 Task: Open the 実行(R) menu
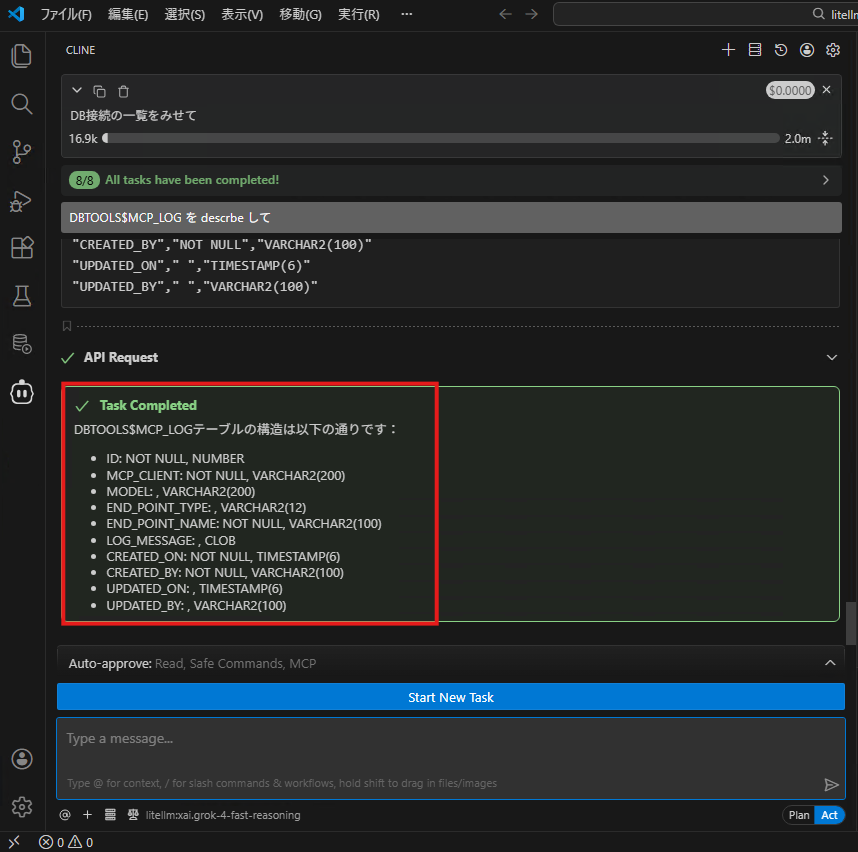[x=358, y=14]
